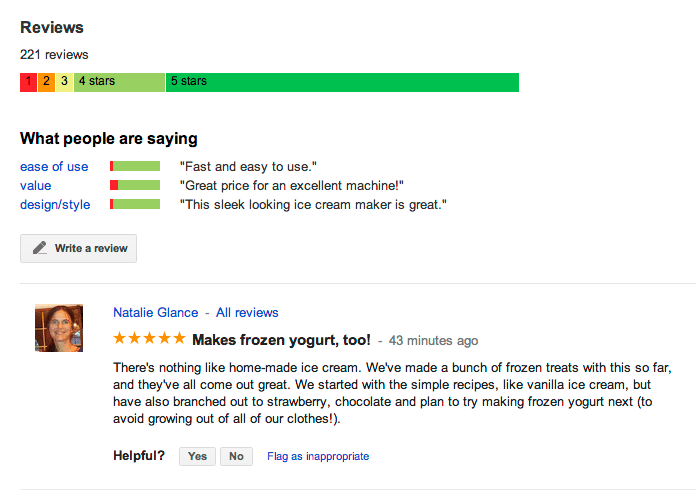Click the ease of use rating bar

pos(135,166)
